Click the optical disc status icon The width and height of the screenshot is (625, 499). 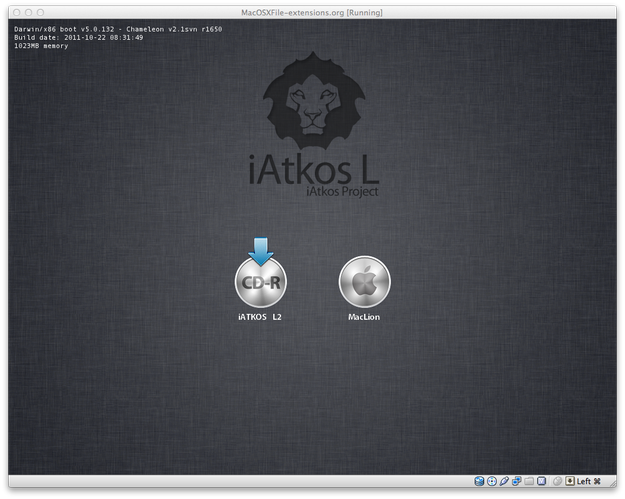pos(492,481)
